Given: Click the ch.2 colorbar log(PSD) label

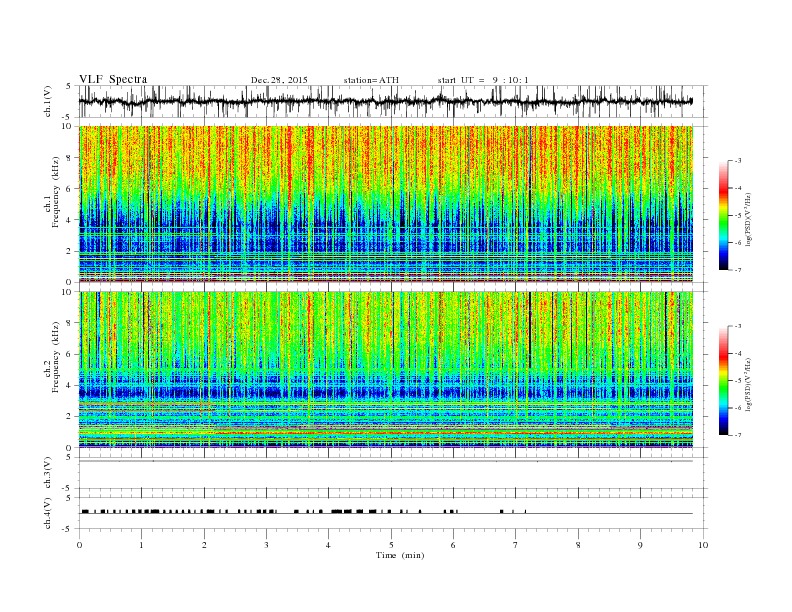Looking at the screenshot, I should click(x=748, y=384).
